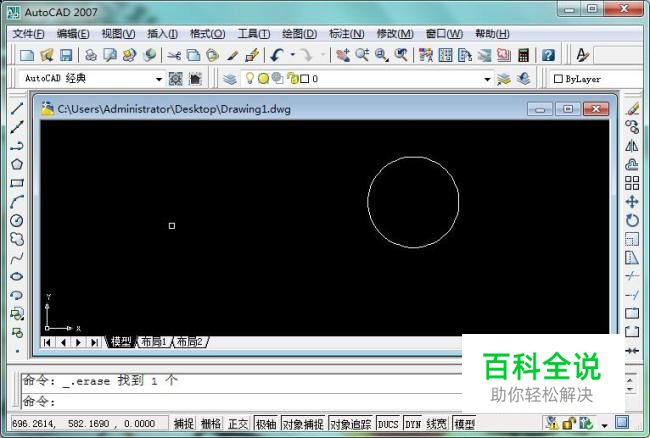This screenshot has height=438, width=650.
Task: Select the Extend tool
Action: click(632, 295)
